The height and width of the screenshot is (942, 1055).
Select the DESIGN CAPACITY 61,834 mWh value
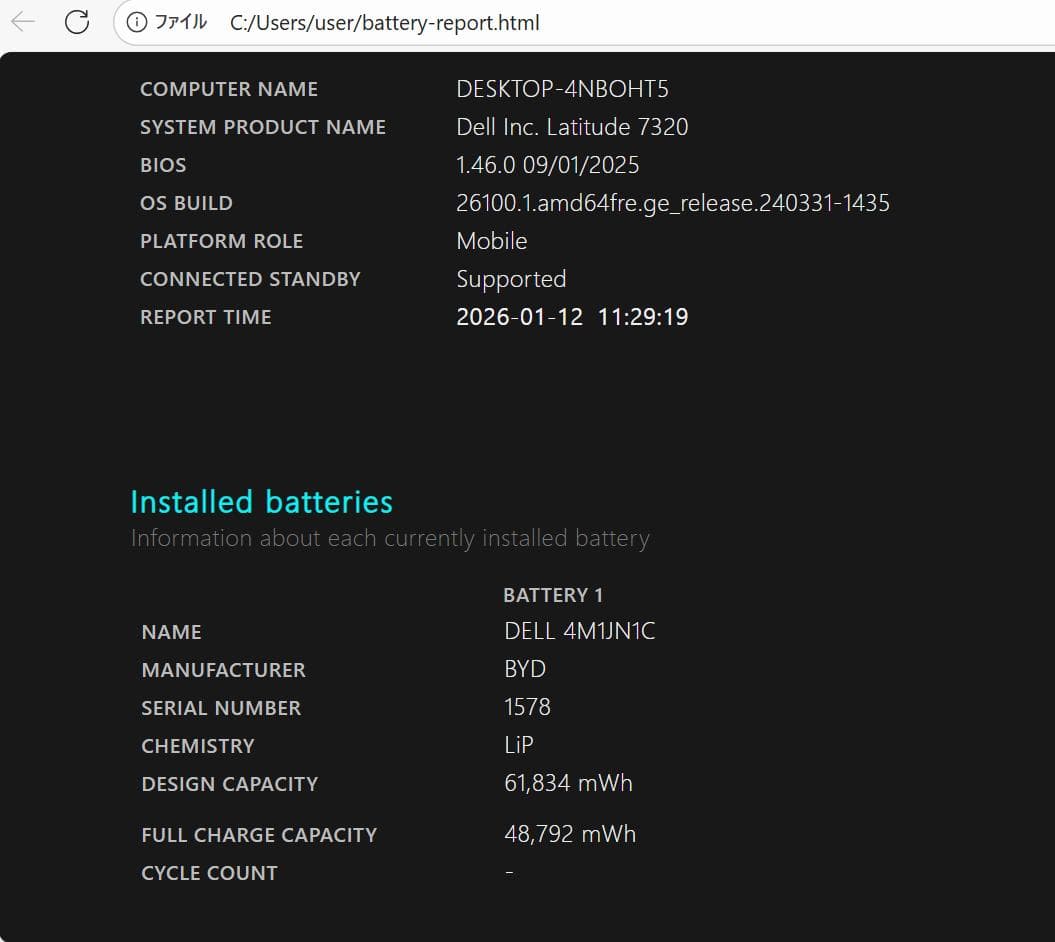[569, 783]
